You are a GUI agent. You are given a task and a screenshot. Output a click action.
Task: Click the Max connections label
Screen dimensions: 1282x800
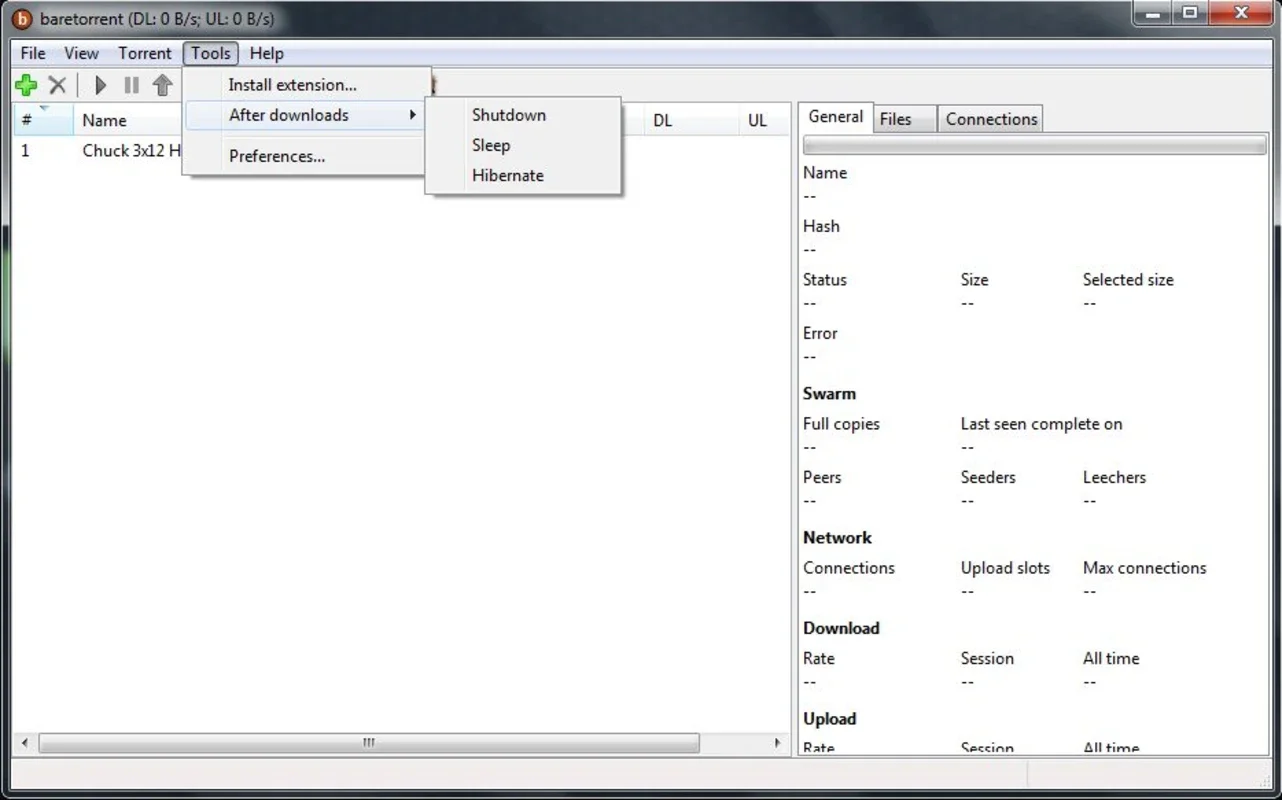1144,568
